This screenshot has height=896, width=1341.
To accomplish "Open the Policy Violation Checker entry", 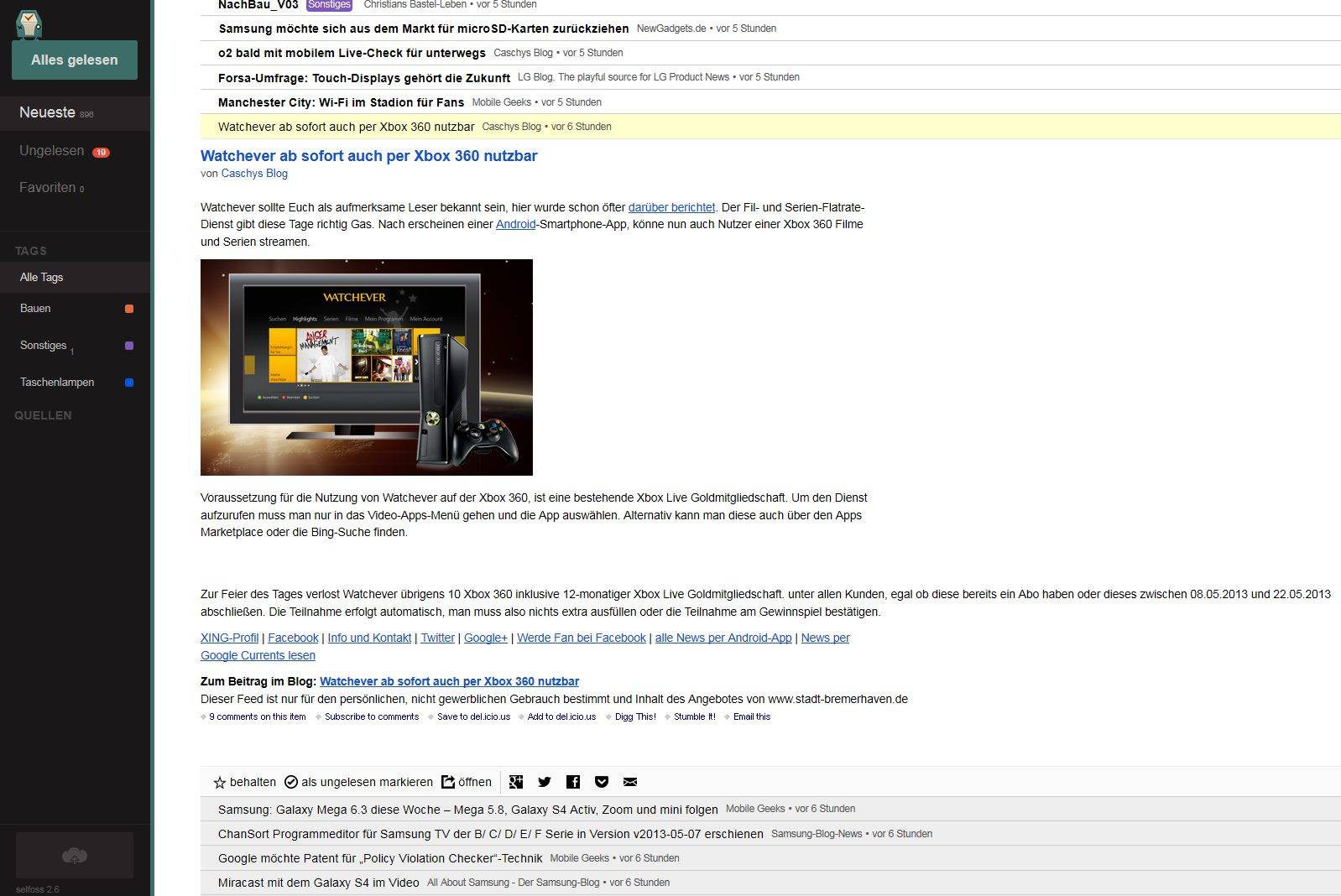I will coord(770,858).
